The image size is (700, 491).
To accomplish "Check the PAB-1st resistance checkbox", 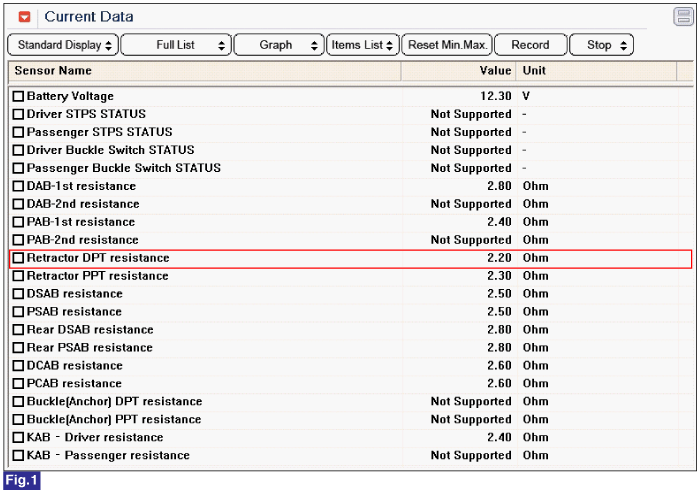I will [18, 222].
